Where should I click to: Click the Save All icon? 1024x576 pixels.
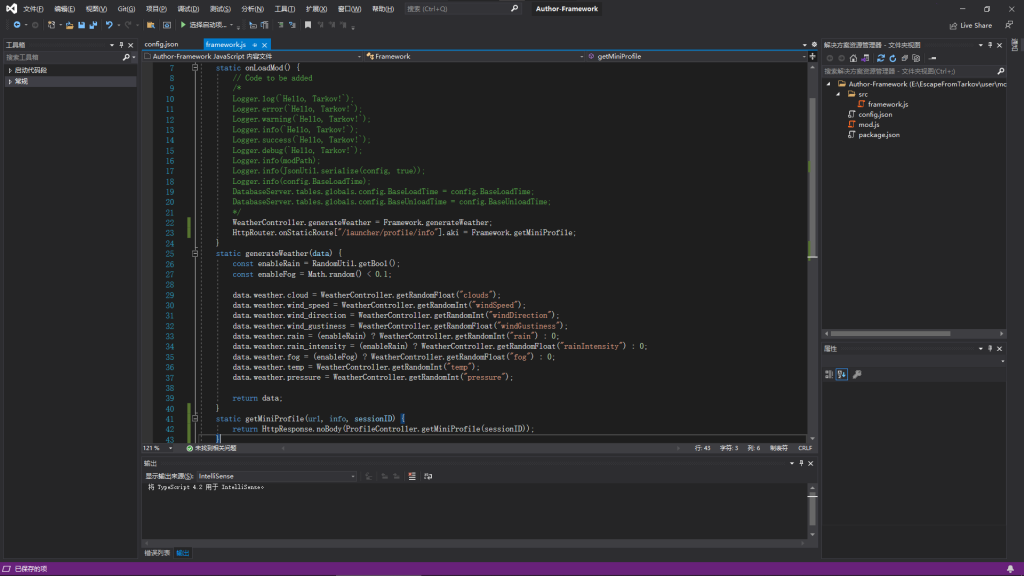(93, 25)
